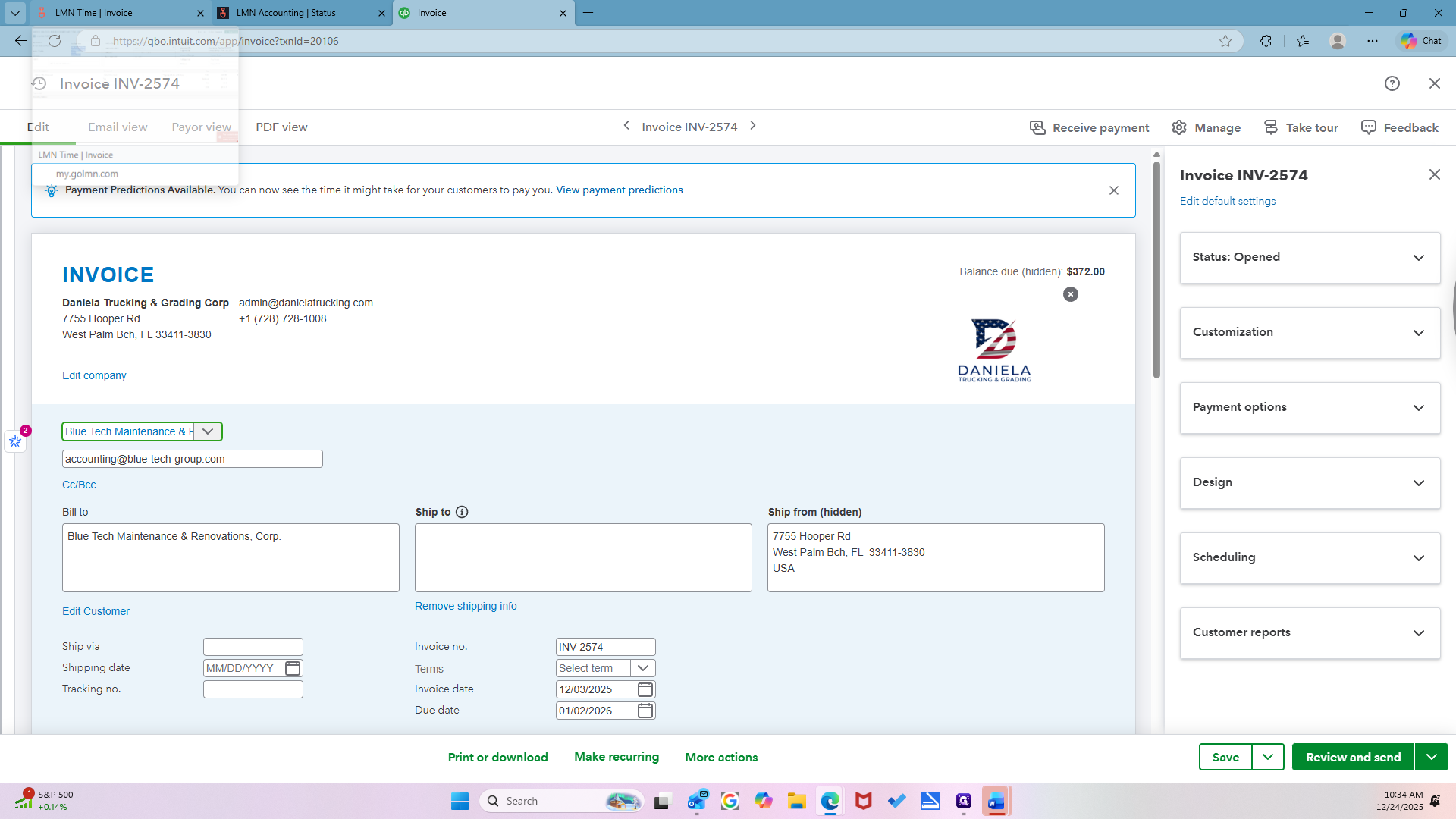
Task: Click the Save button
Action: pos(1225,757)
